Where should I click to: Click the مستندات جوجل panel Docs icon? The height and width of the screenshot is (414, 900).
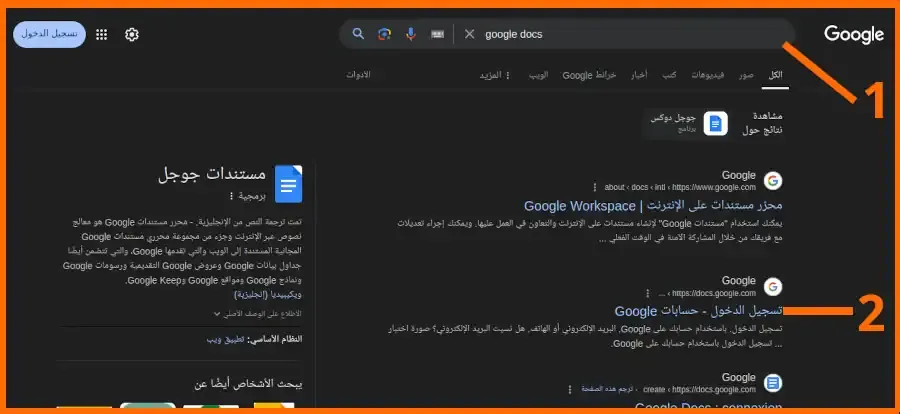click(288, 184)
